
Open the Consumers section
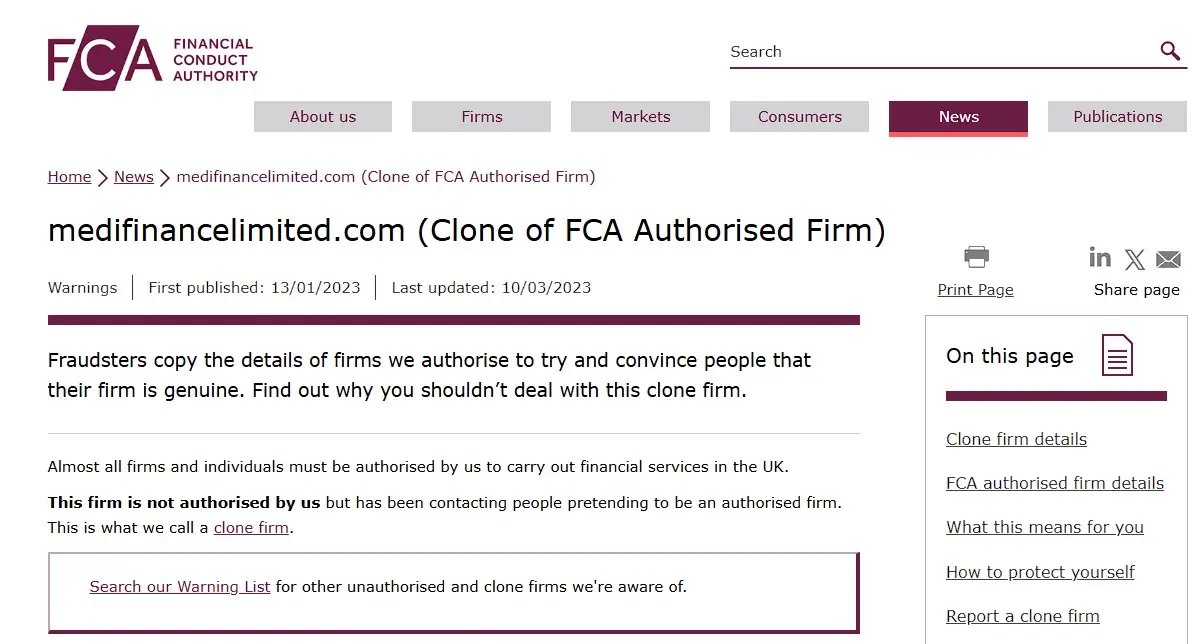[799, 116]
